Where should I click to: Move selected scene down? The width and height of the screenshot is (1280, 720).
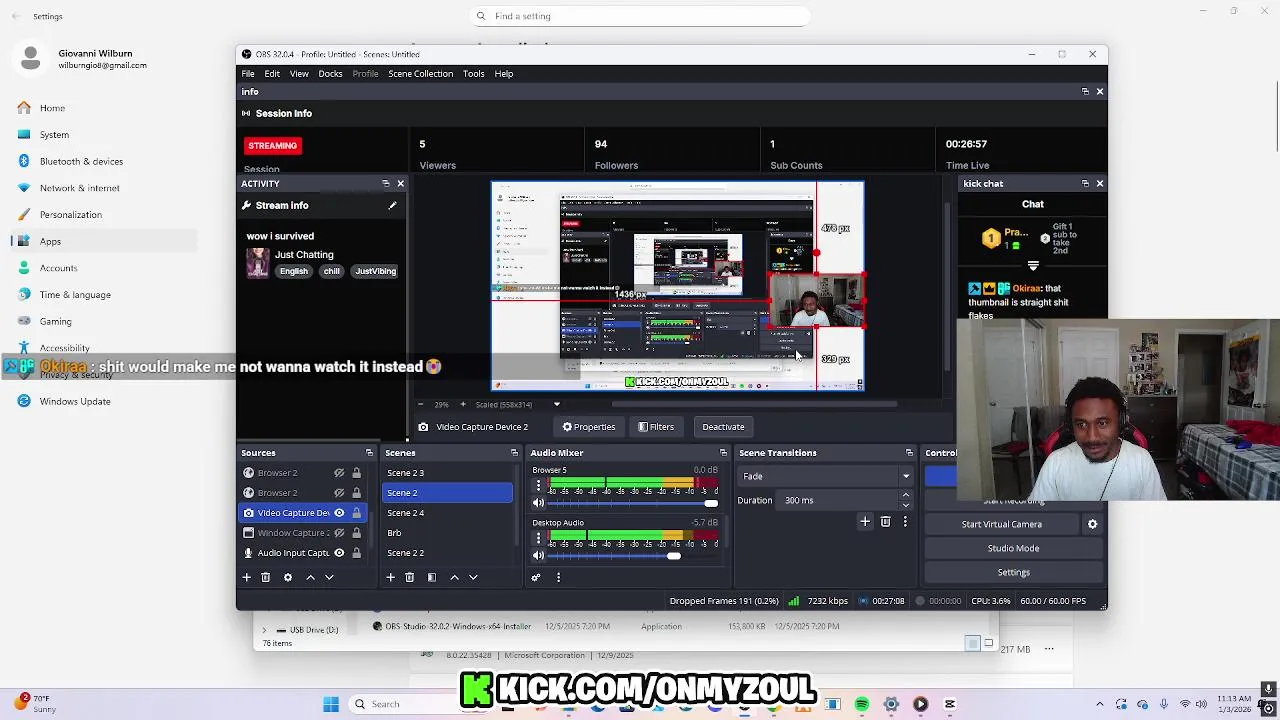coord(473,577)
